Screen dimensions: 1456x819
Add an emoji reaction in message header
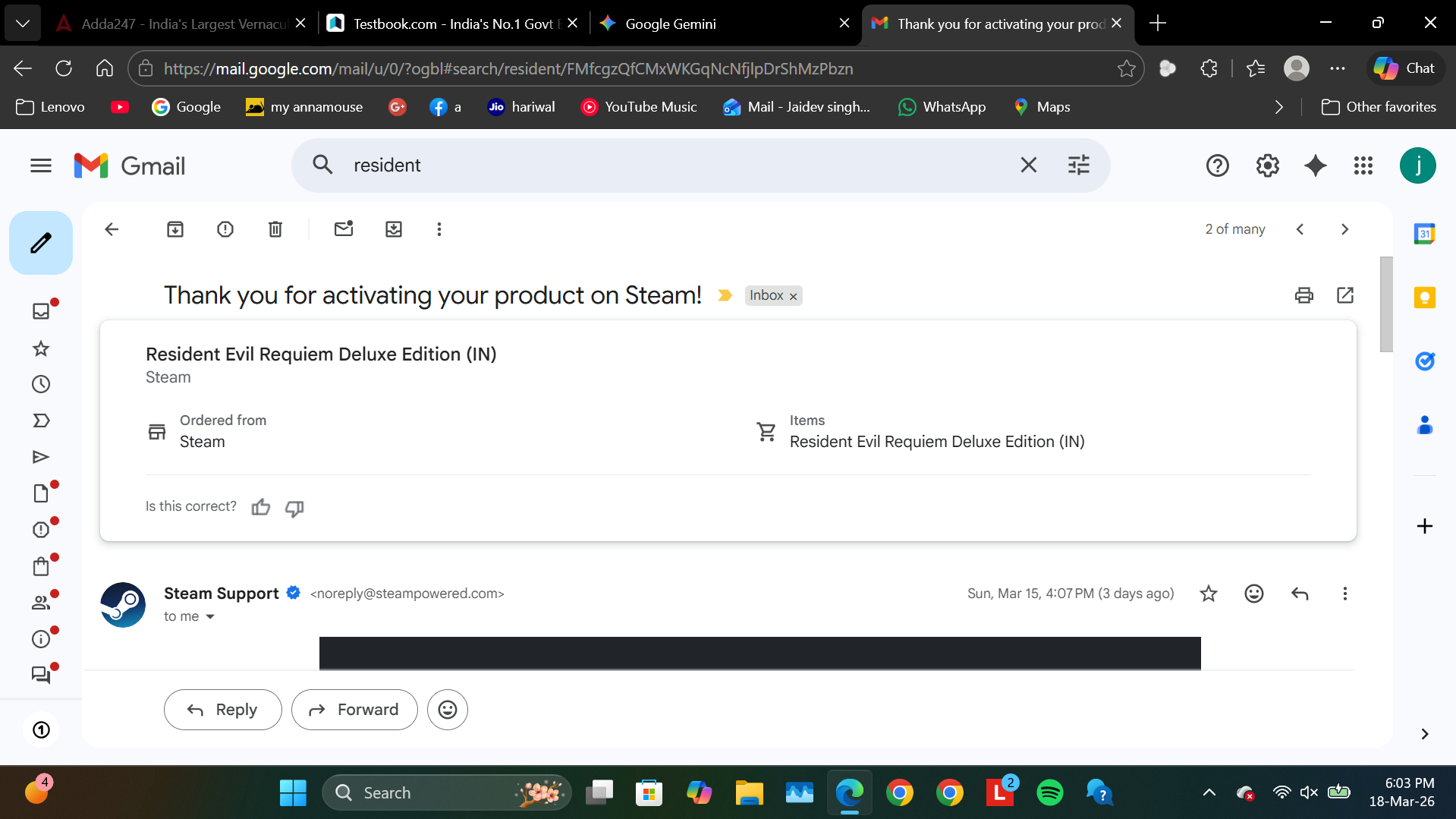click(1254, 594)
